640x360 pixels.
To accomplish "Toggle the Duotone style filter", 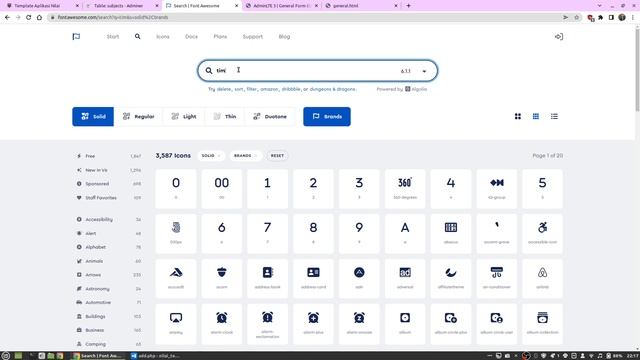I will click(x=270, y=117).
